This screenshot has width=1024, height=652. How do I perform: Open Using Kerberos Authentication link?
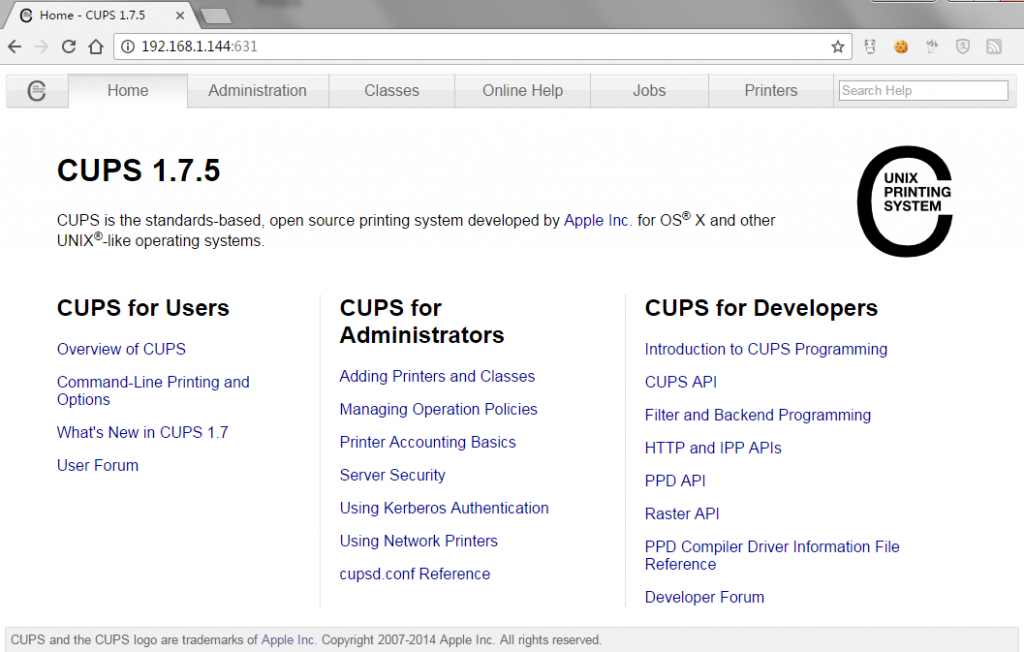[444, 508]
